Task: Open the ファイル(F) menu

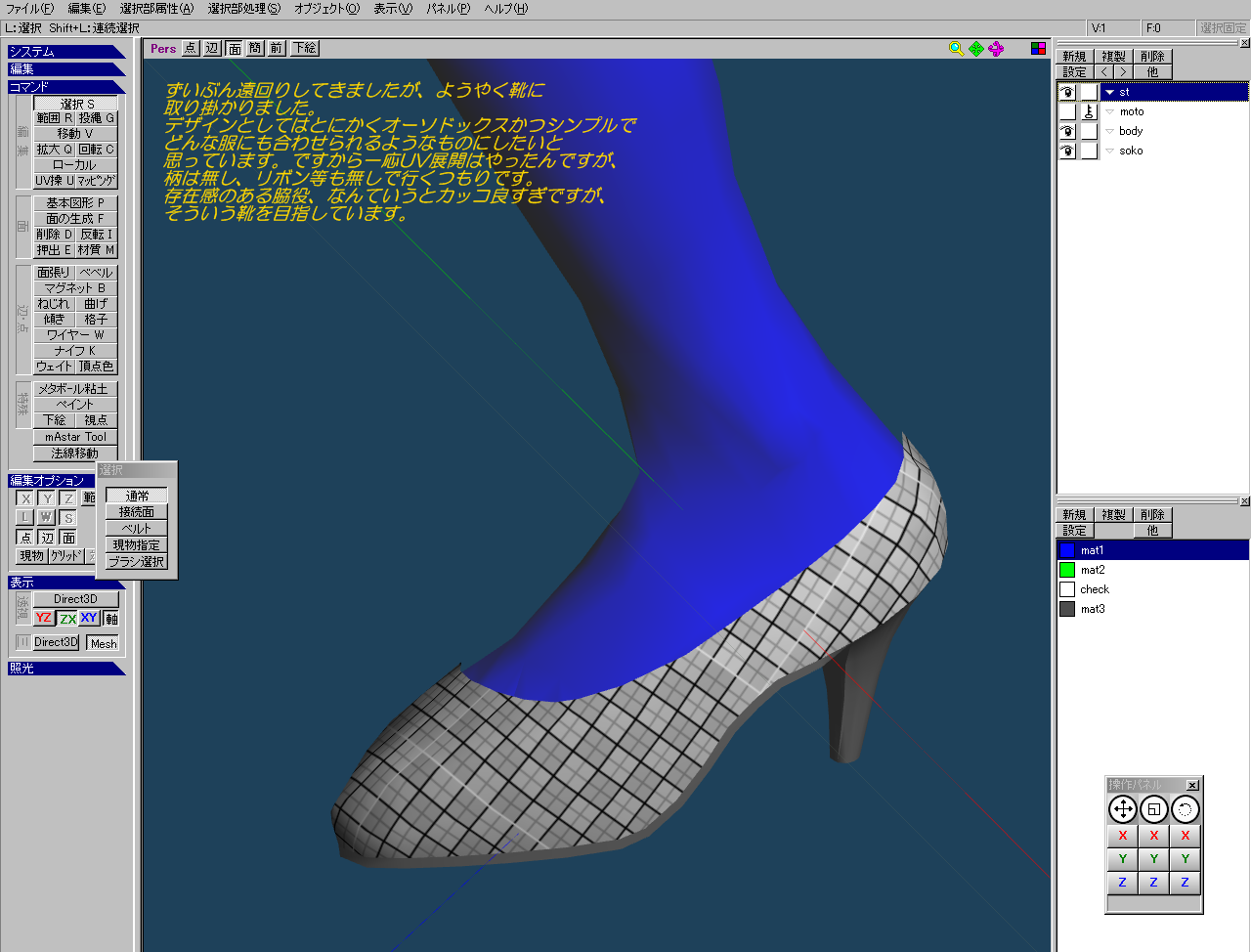Action: [29, 9]
